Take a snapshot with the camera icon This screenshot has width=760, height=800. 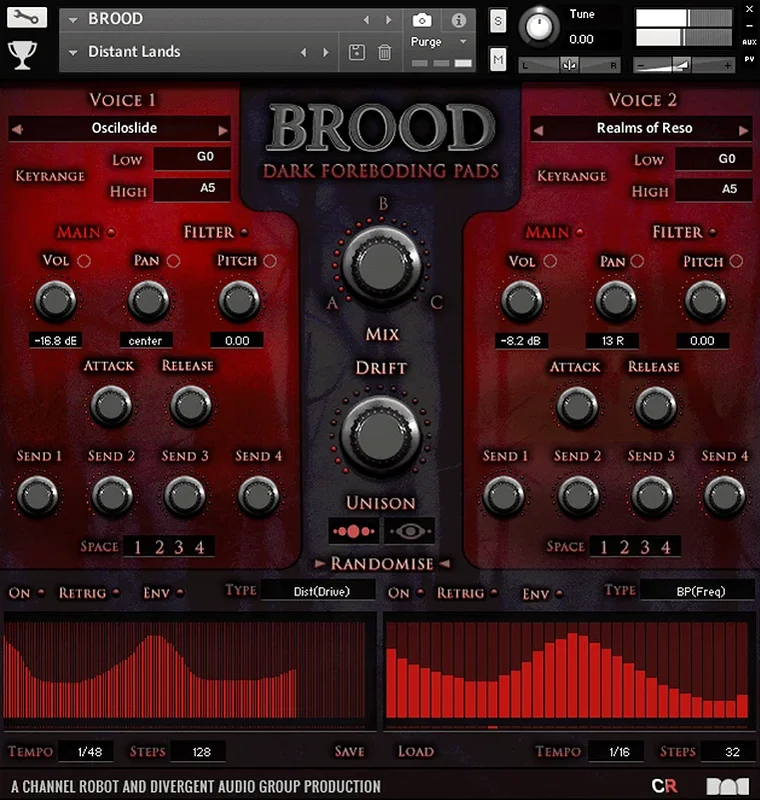point(421,20)
